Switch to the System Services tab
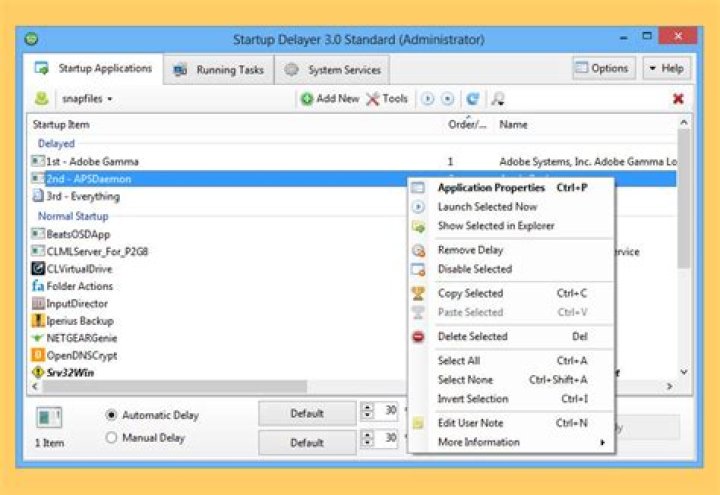The width and height of the screenshot is (720, 495). (332, 70)
